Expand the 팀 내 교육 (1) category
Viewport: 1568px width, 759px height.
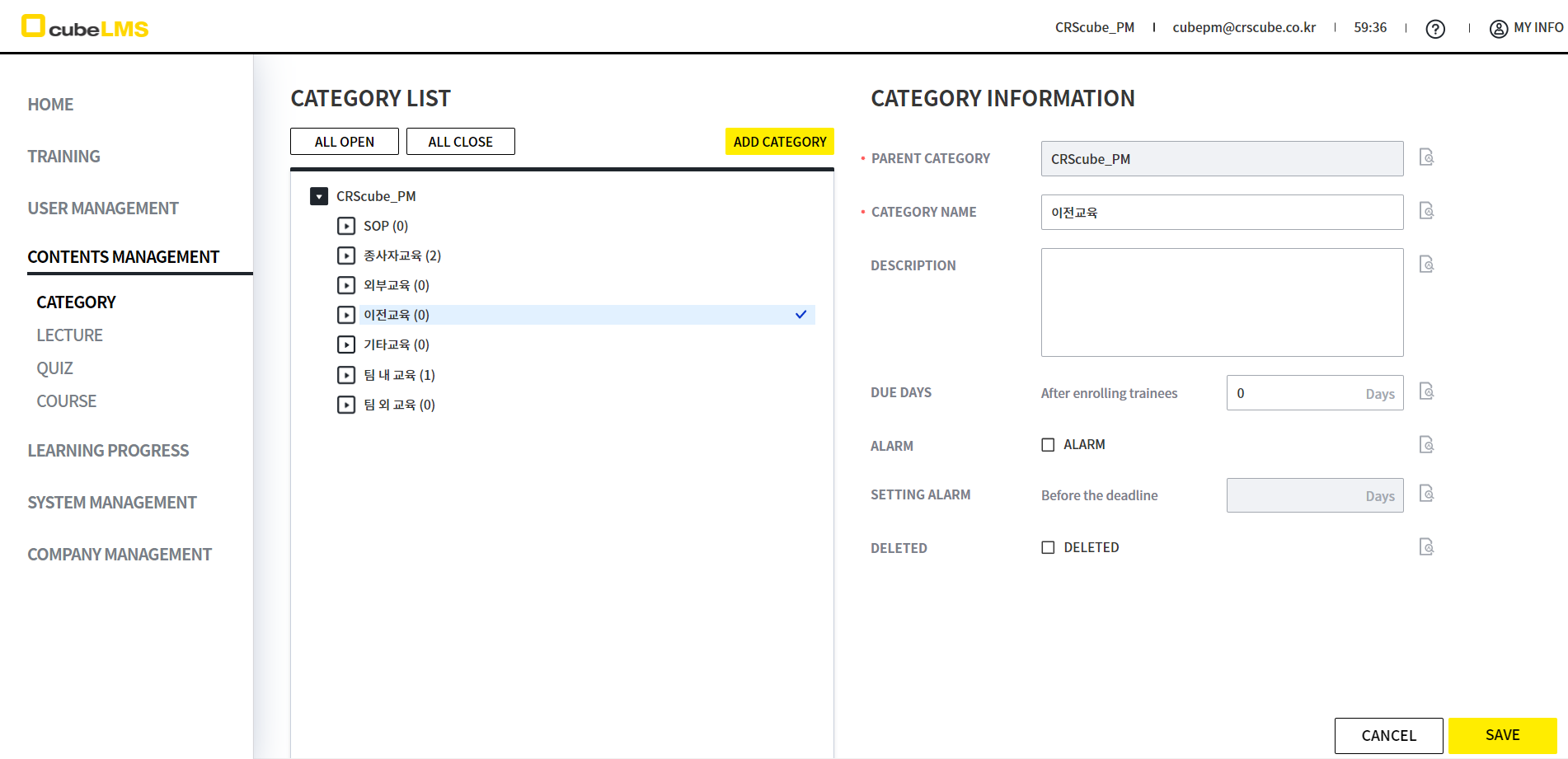pos(346,375)
